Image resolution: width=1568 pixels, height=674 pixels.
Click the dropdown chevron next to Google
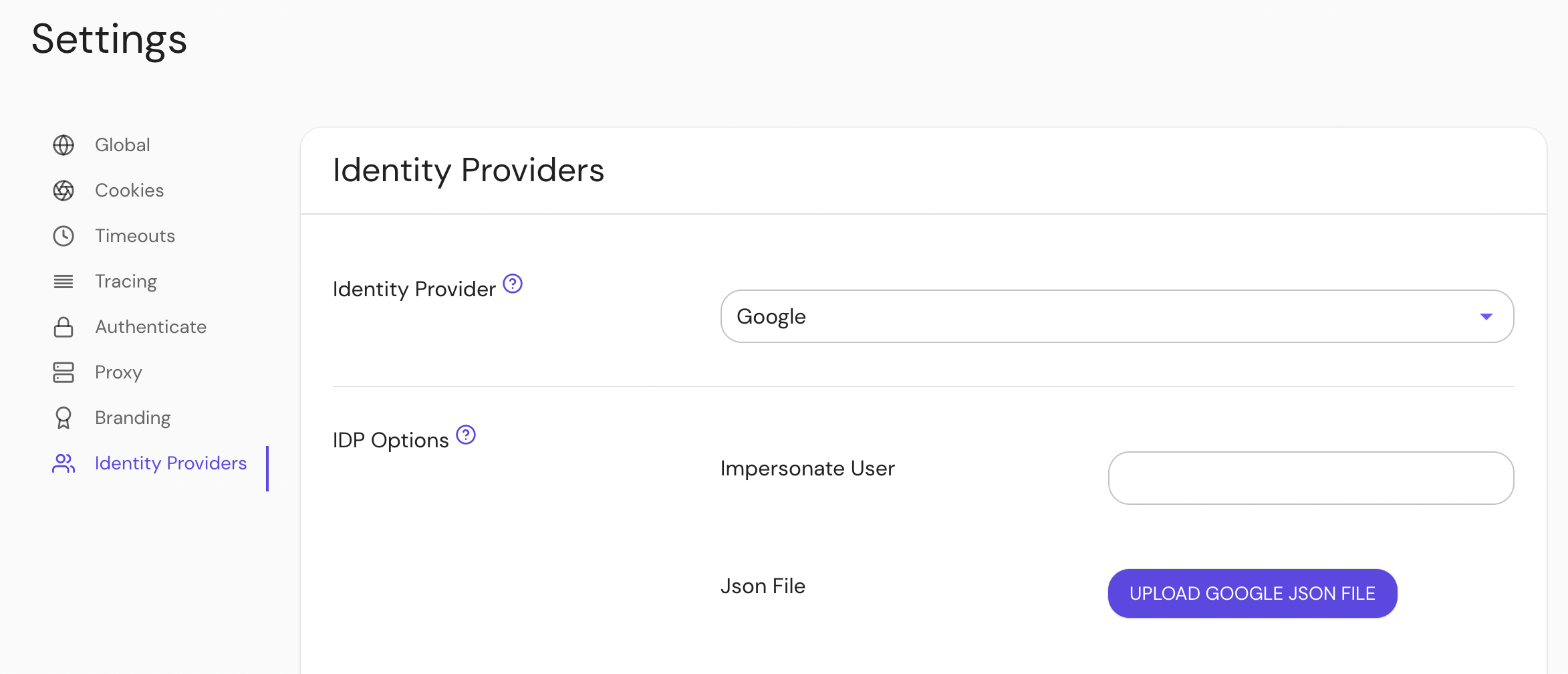pos(1486,316)
